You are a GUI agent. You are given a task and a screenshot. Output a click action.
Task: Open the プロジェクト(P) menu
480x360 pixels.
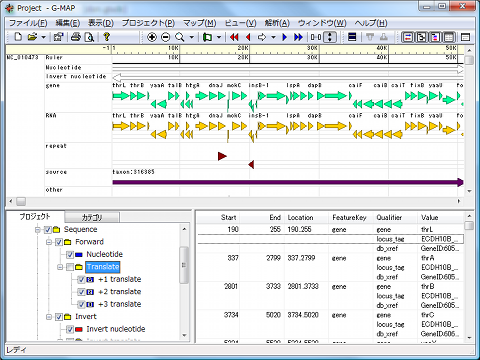(148, 23)
